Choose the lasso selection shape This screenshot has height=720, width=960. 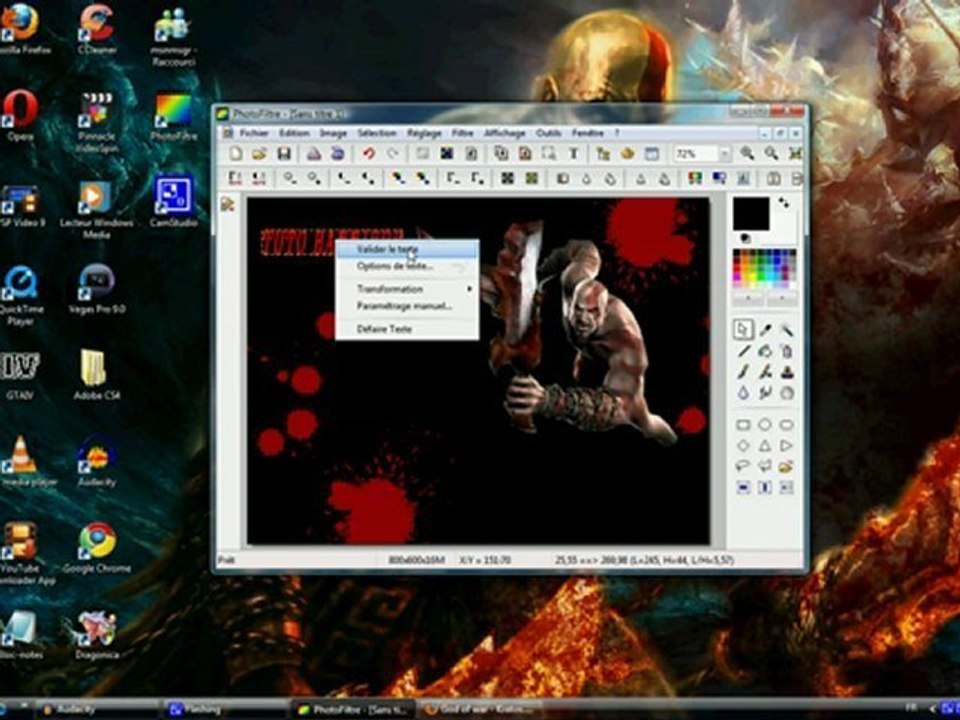(743, 467)
